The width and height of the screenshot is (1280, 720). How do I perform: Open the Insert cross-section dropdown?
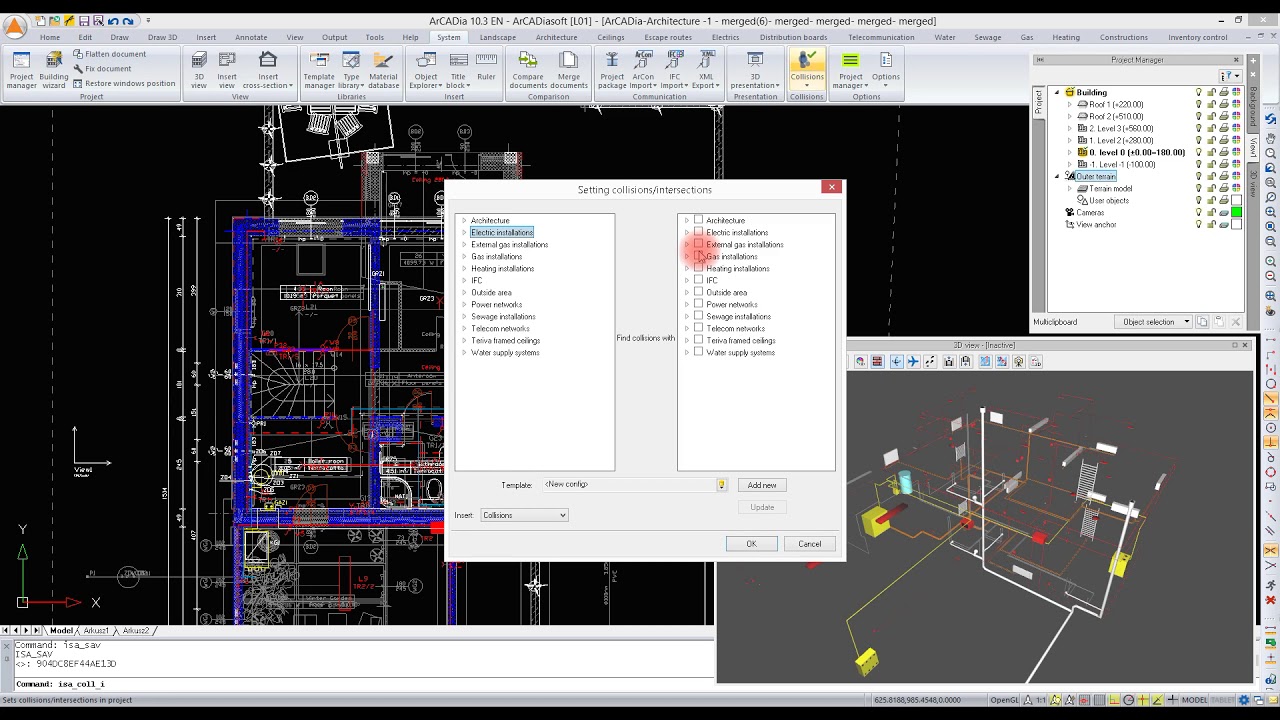tap(267, 70)
